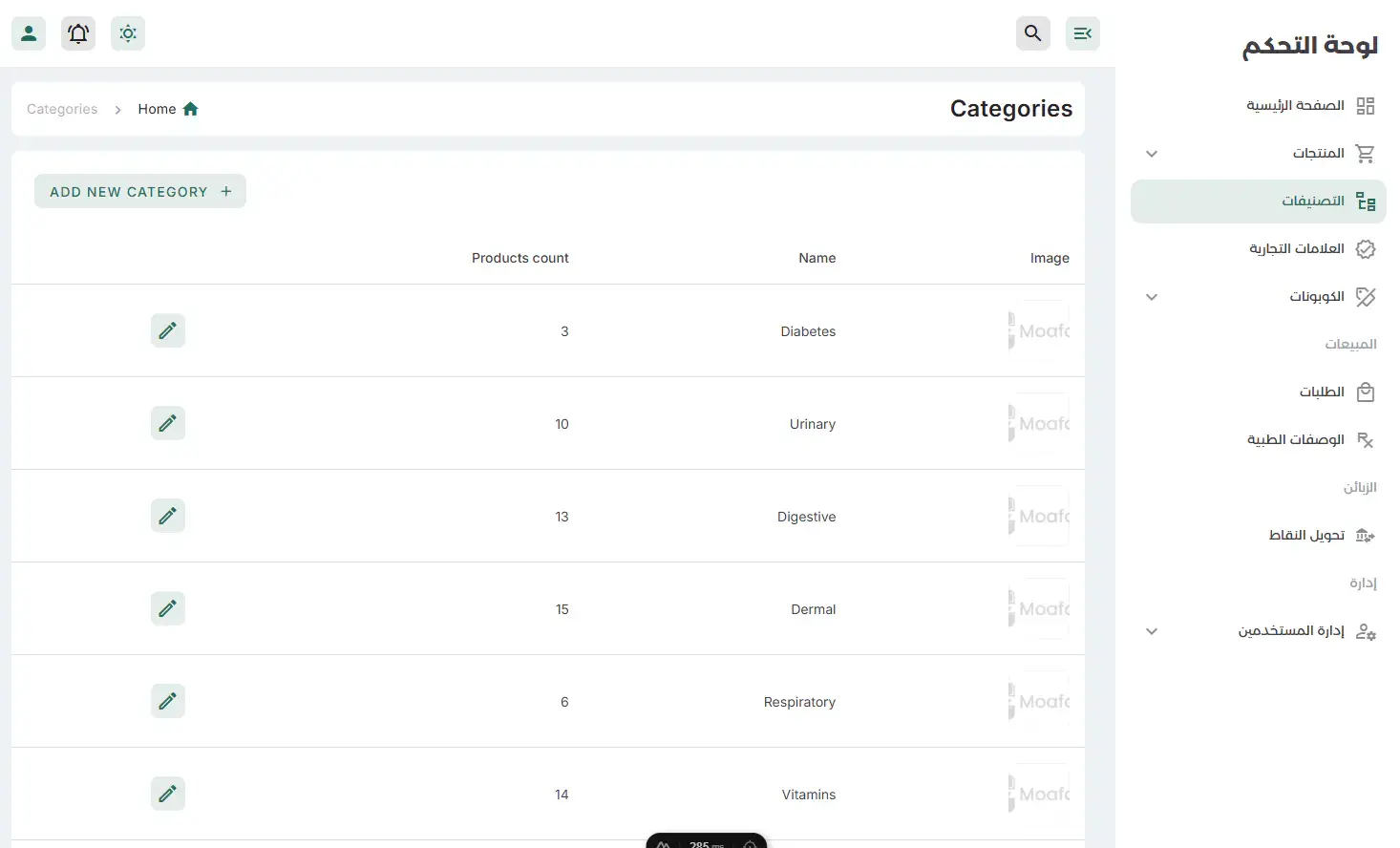Open الطلبات orders item
This screenshot has width=1400, height=848.
pos(1259,392)
